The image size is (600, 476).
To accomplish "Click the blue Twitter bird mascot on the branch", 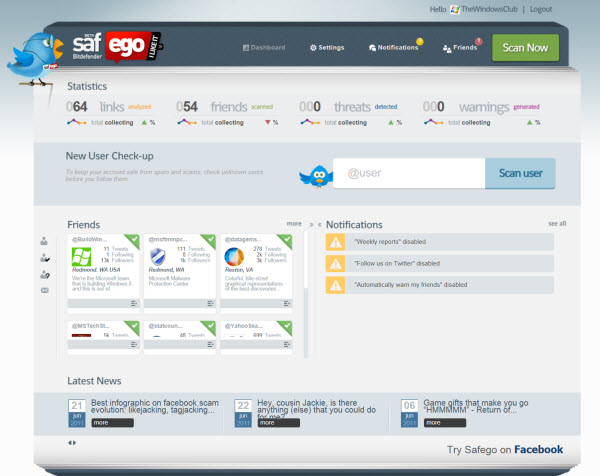I will 35,57.
